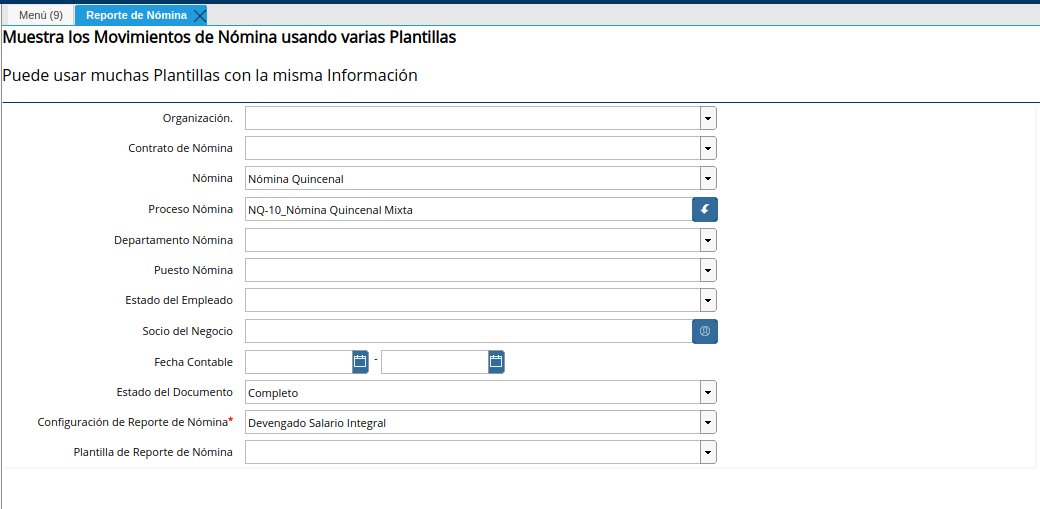The height and width of the screenshot is (509, 1040).
Task: Open the Proceso Nómina lookup icon
Action: pyautogui.click(x=704, y=209)
